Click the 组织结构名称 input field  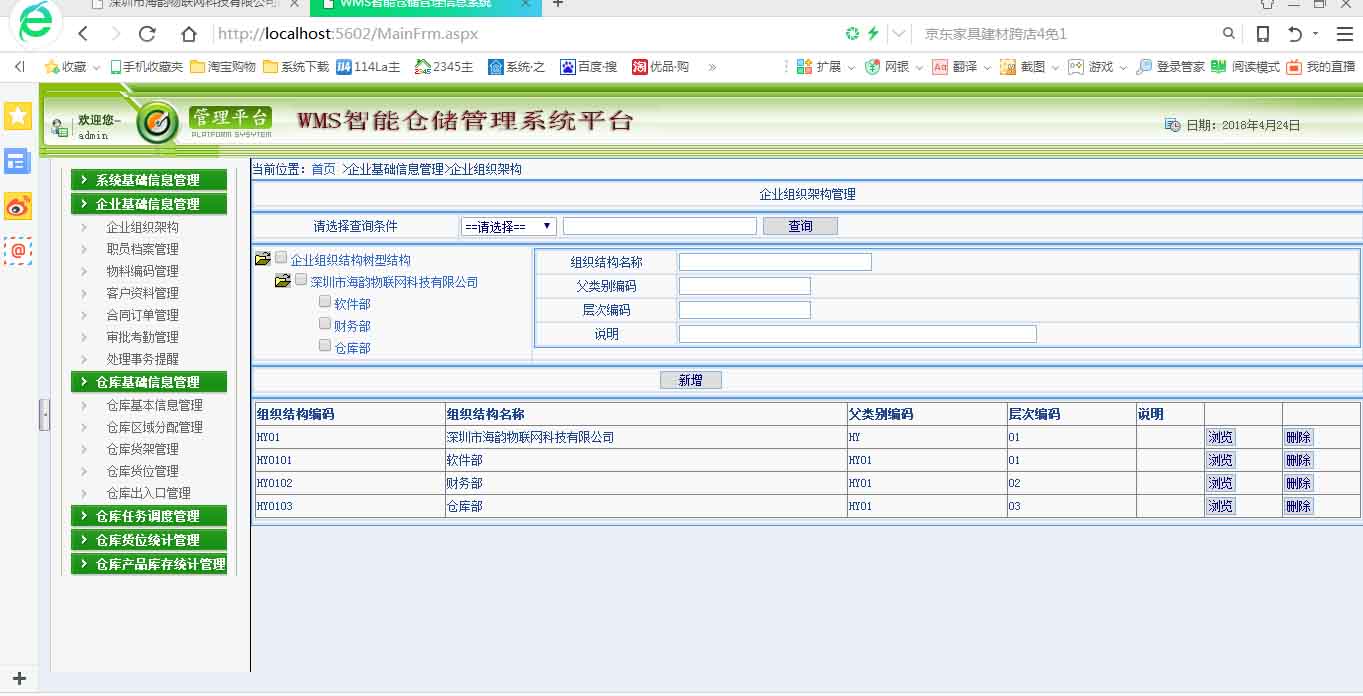pyautogui.click(x=775, y=262)
